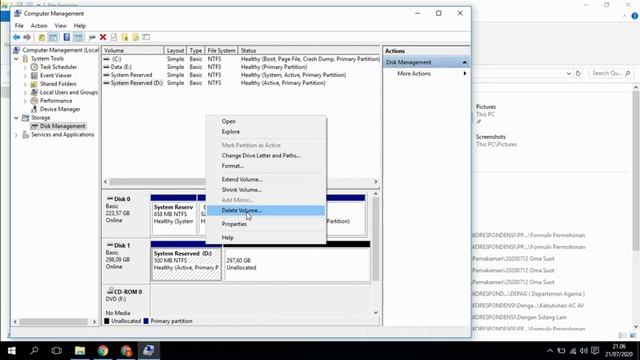
Task: Choose Change Drive Letter and Paths...
Action: pos(266,156)
